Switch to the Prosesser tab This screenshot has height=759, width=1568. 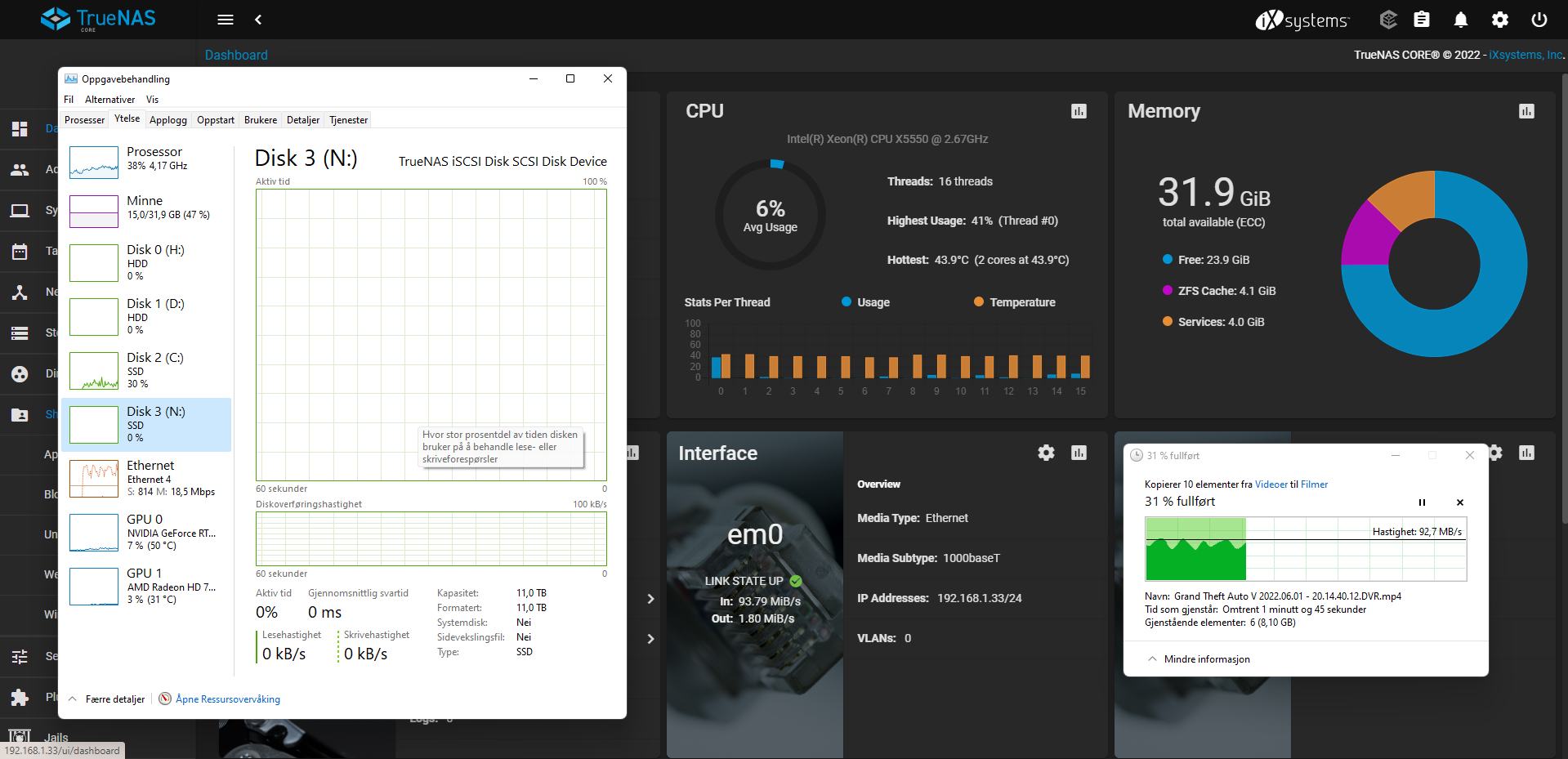coord(85,120)
